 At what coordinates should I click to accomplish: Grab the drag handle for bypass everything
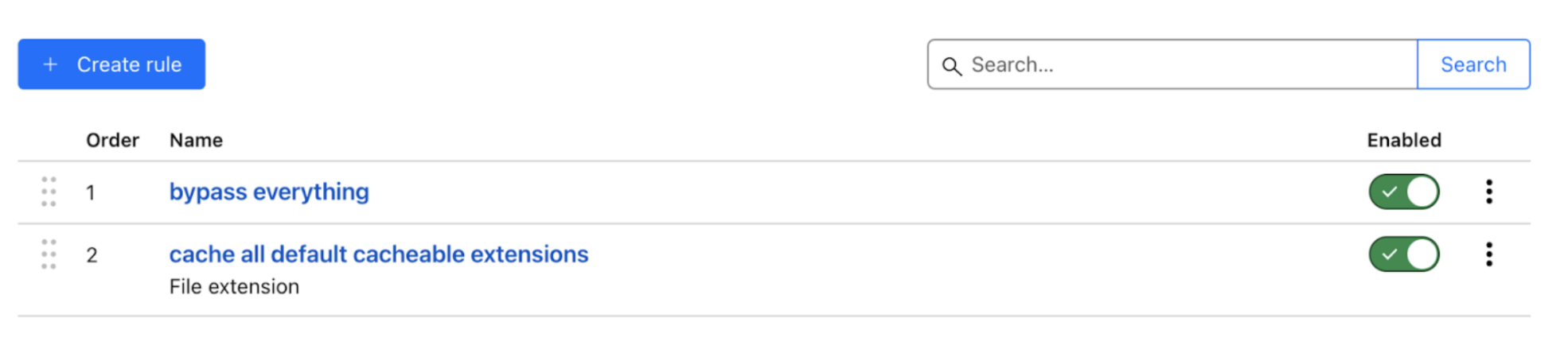tap(49, 192)
